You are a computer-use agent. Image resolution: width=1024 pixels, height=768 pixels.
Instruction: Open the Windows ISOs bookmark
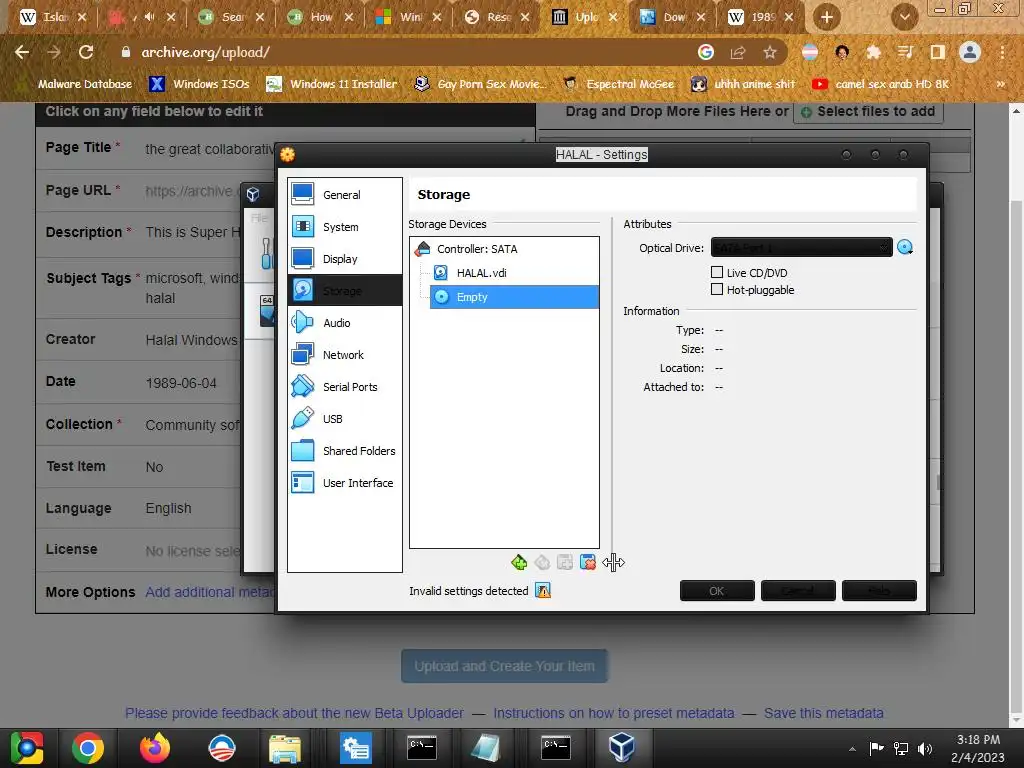pyautogui.click(x=200, y=84)
